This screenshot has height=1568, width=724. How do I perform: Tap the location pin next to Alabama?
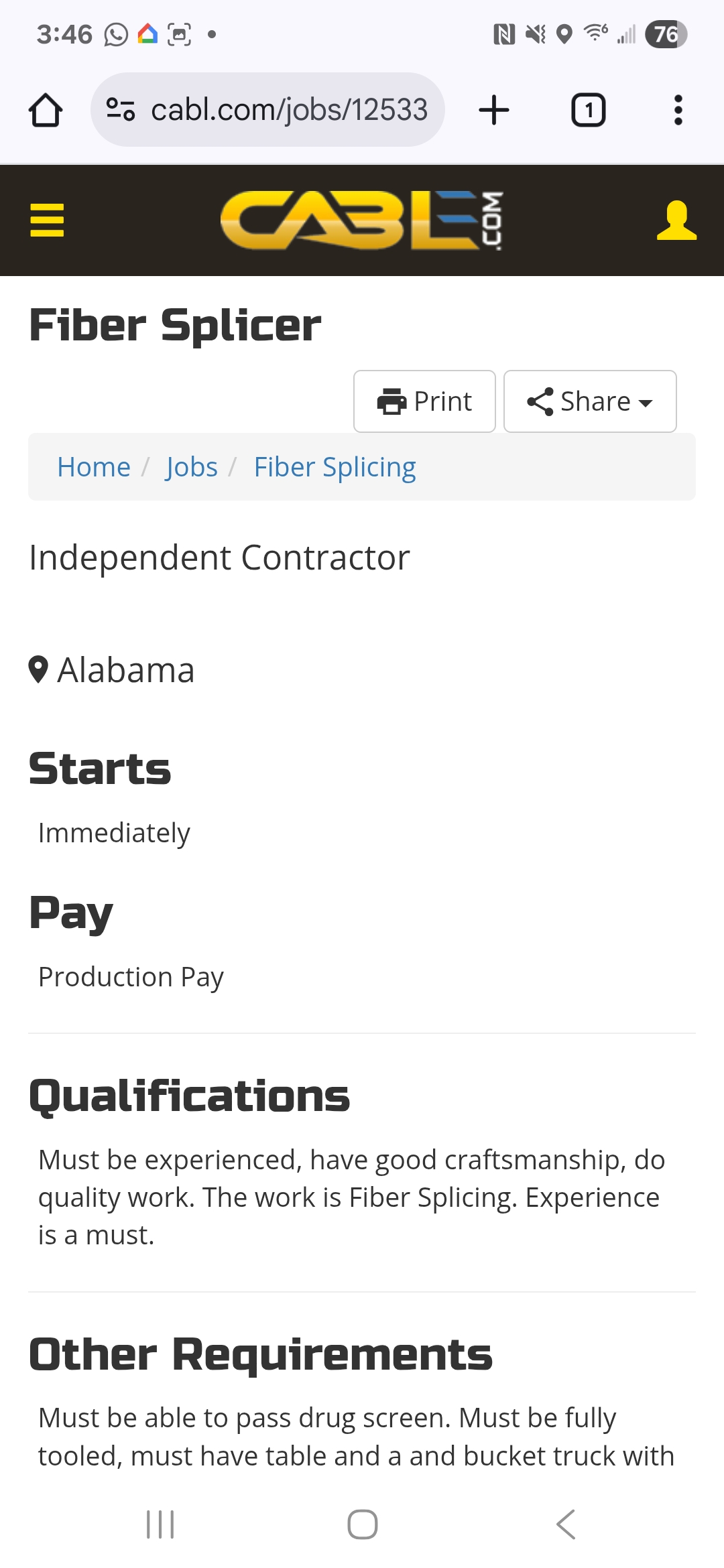(38, 669)
